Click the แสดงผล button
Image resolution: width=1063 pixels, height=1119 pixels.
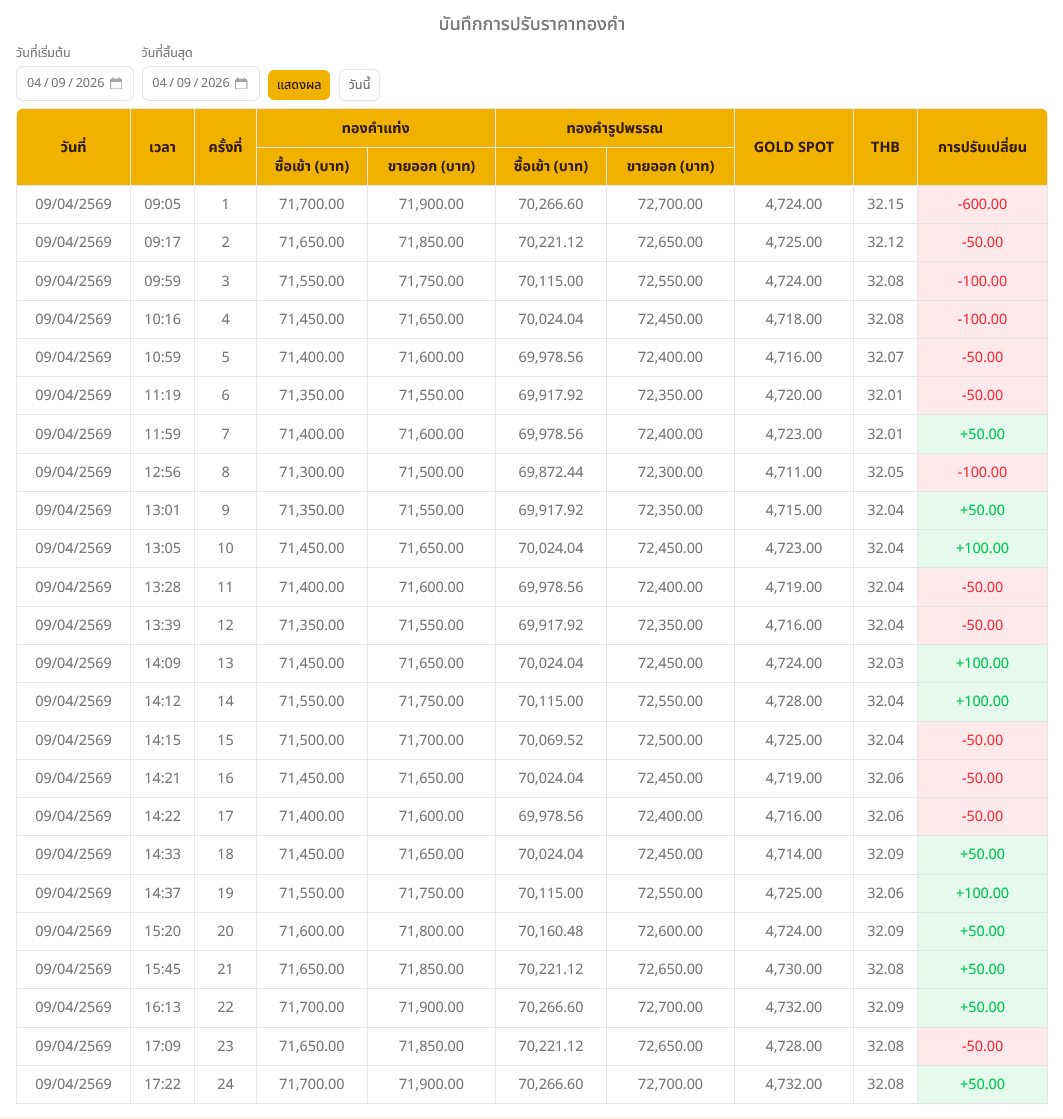coord(299,85)
